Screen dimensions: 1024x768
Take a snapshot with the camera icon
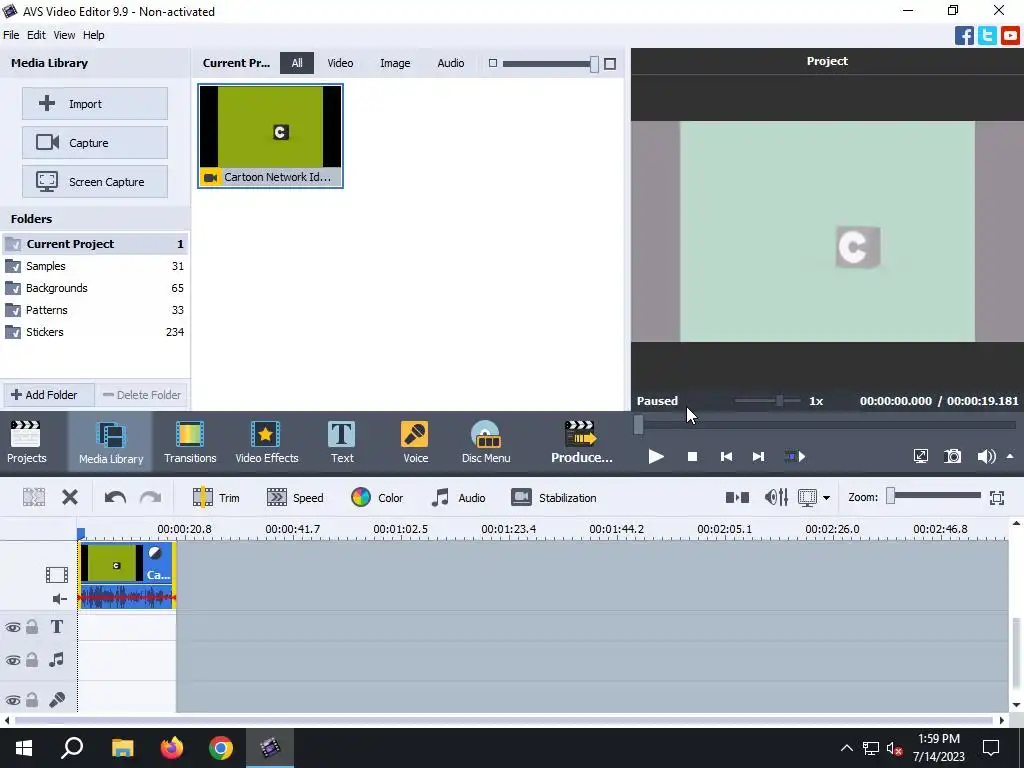[x=953, y=456]
